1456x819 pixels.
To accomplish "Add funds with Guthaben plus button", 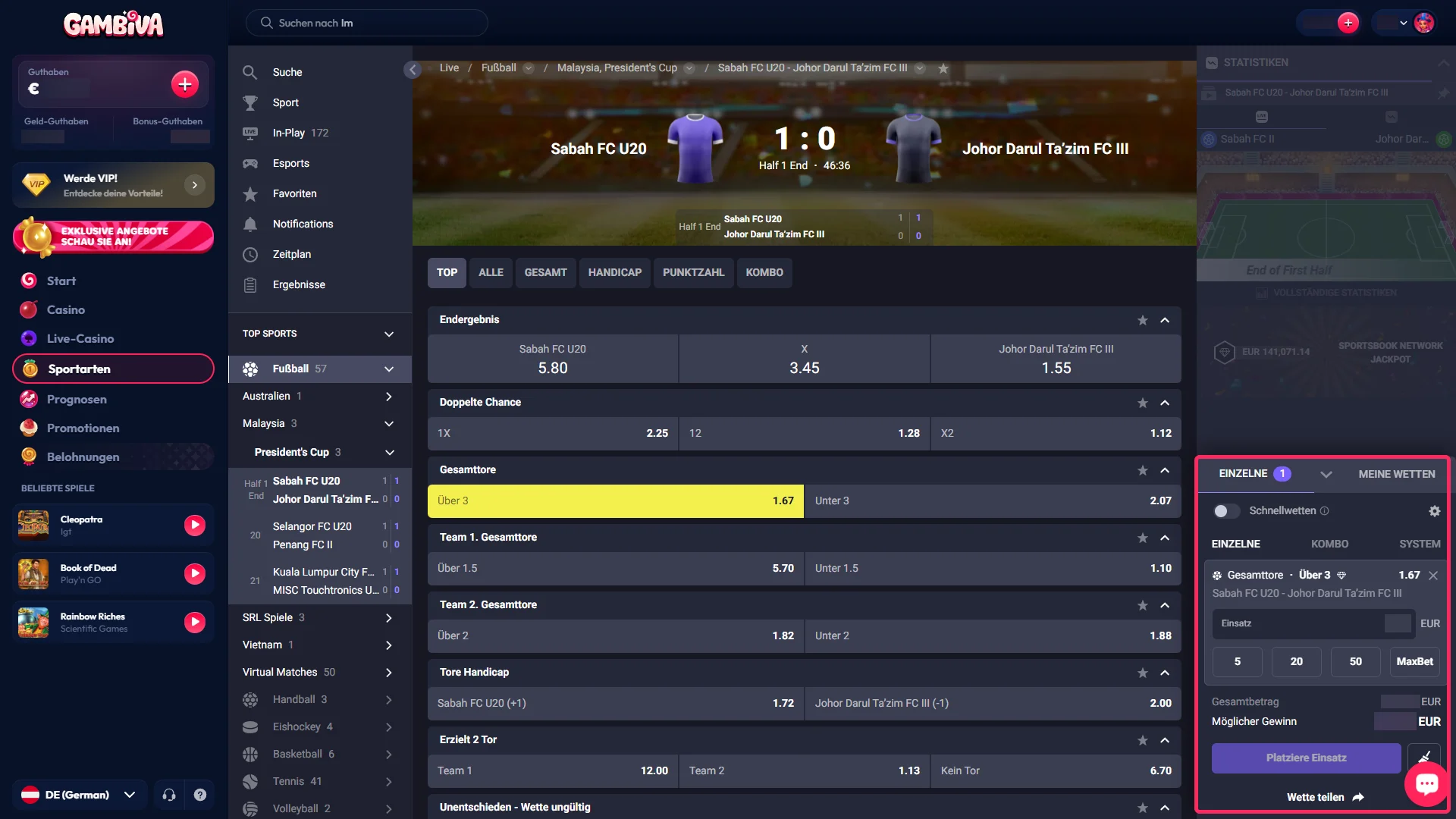I will point(185,84).
